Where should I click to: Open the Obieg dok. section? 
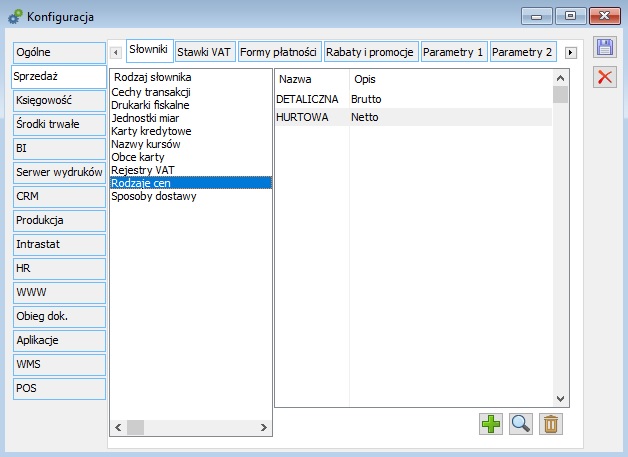59,317
